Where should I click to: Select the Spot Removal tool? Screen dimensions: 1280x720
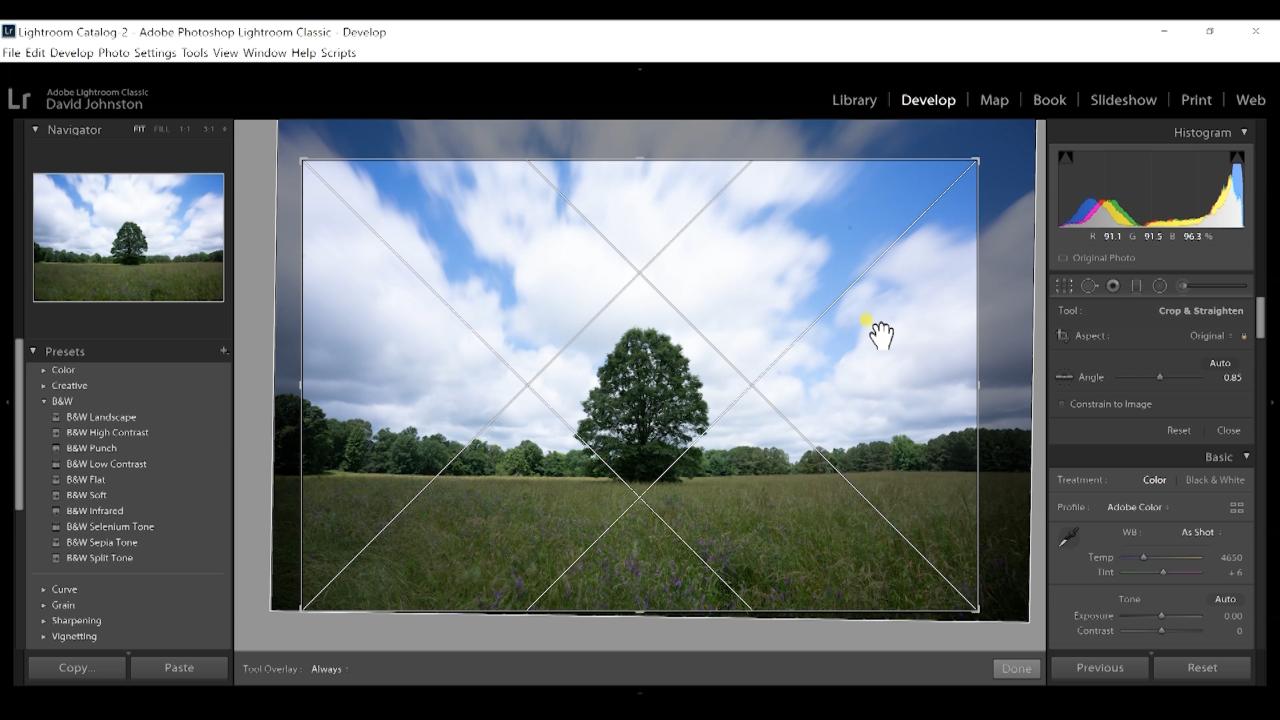[x=1089, y=285]
